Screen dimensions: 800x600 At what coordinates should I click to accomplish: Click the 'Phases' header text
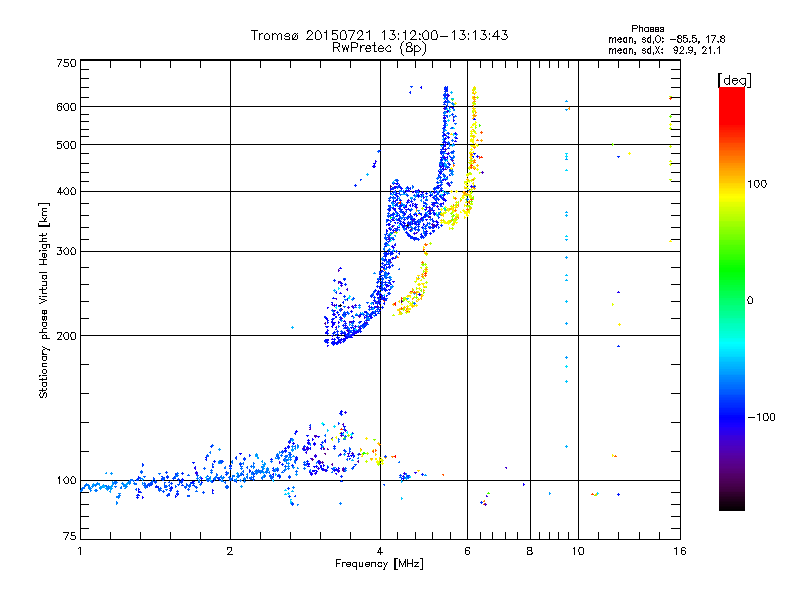point(647,29)
